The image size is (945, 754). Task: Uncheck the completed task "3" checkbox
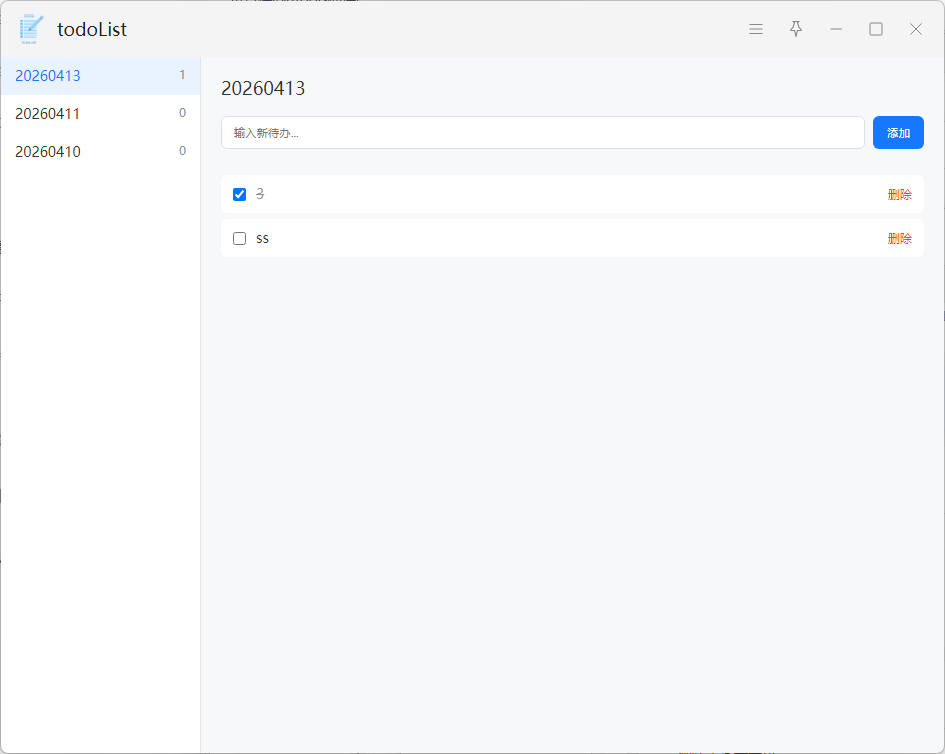pos(239,194)
